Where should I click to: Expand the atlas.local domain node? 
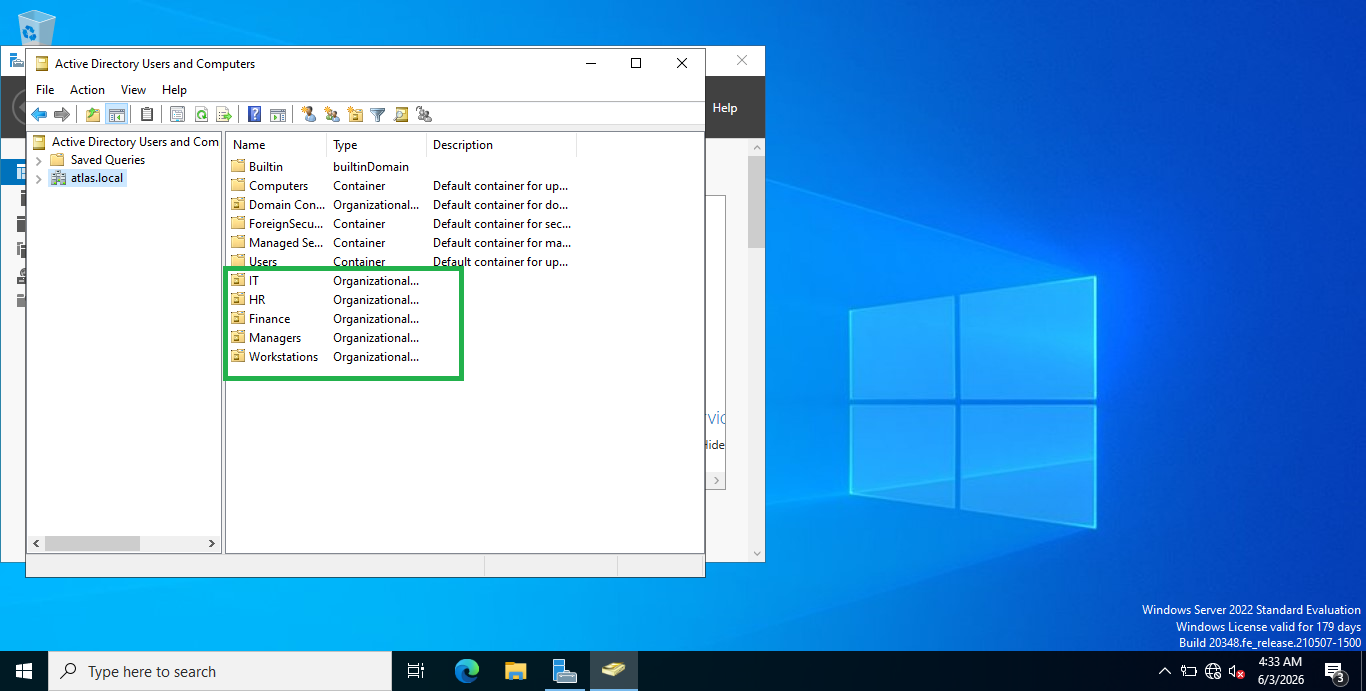38,179
